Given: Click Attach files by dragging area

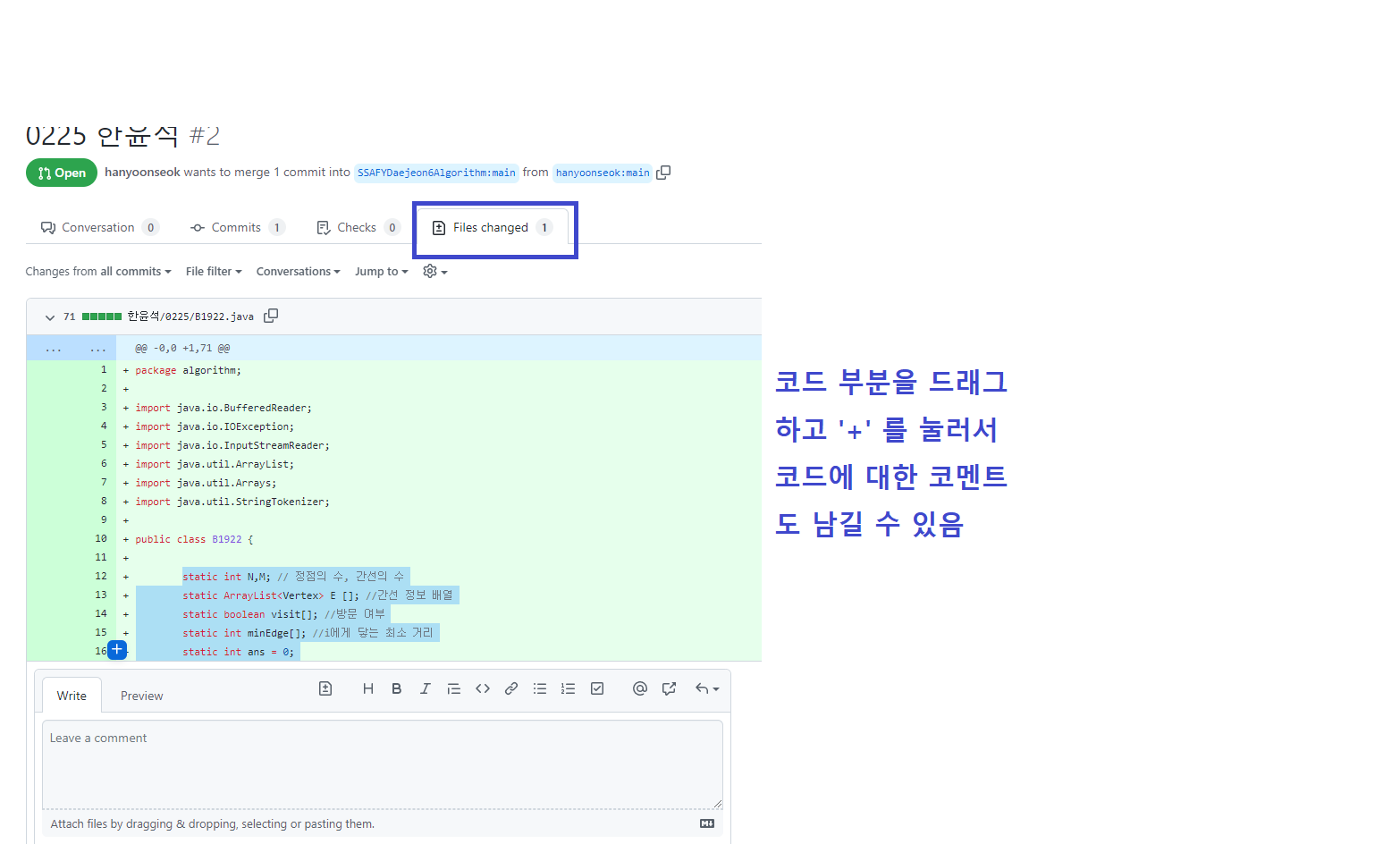Looking at the screenshot, I should 383,823.
